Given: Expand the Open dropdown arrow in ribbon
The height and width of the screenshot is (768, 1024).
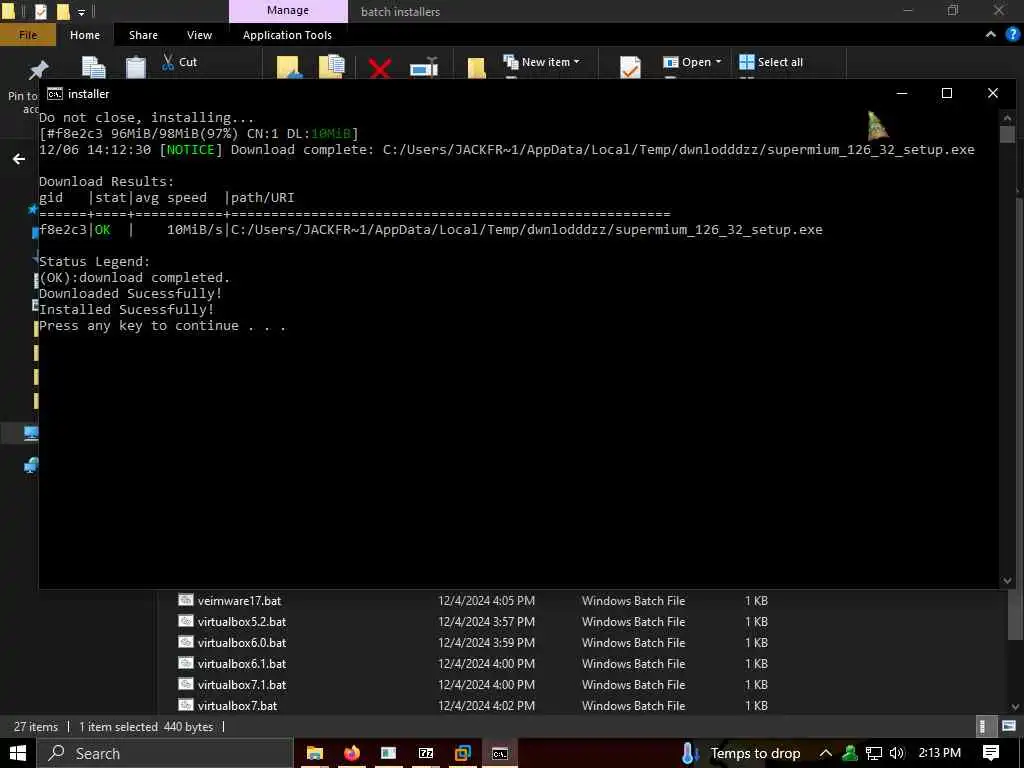Looking at the screenshot, I should (718, 61).
